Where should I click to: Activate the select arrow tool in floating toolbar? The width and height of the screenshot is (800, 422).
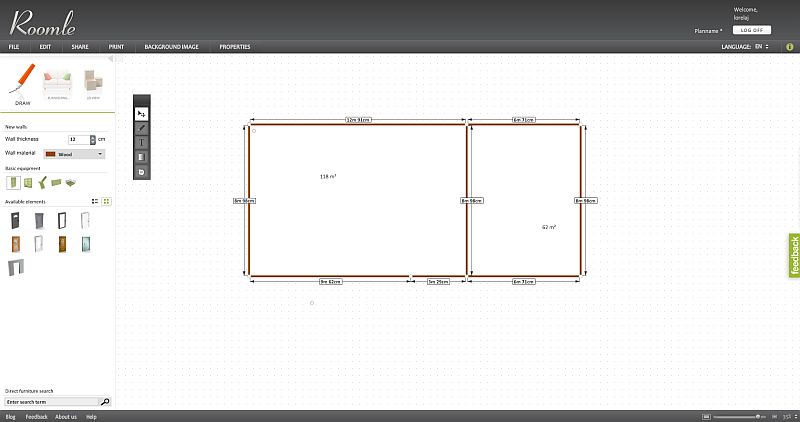[142, 114]
